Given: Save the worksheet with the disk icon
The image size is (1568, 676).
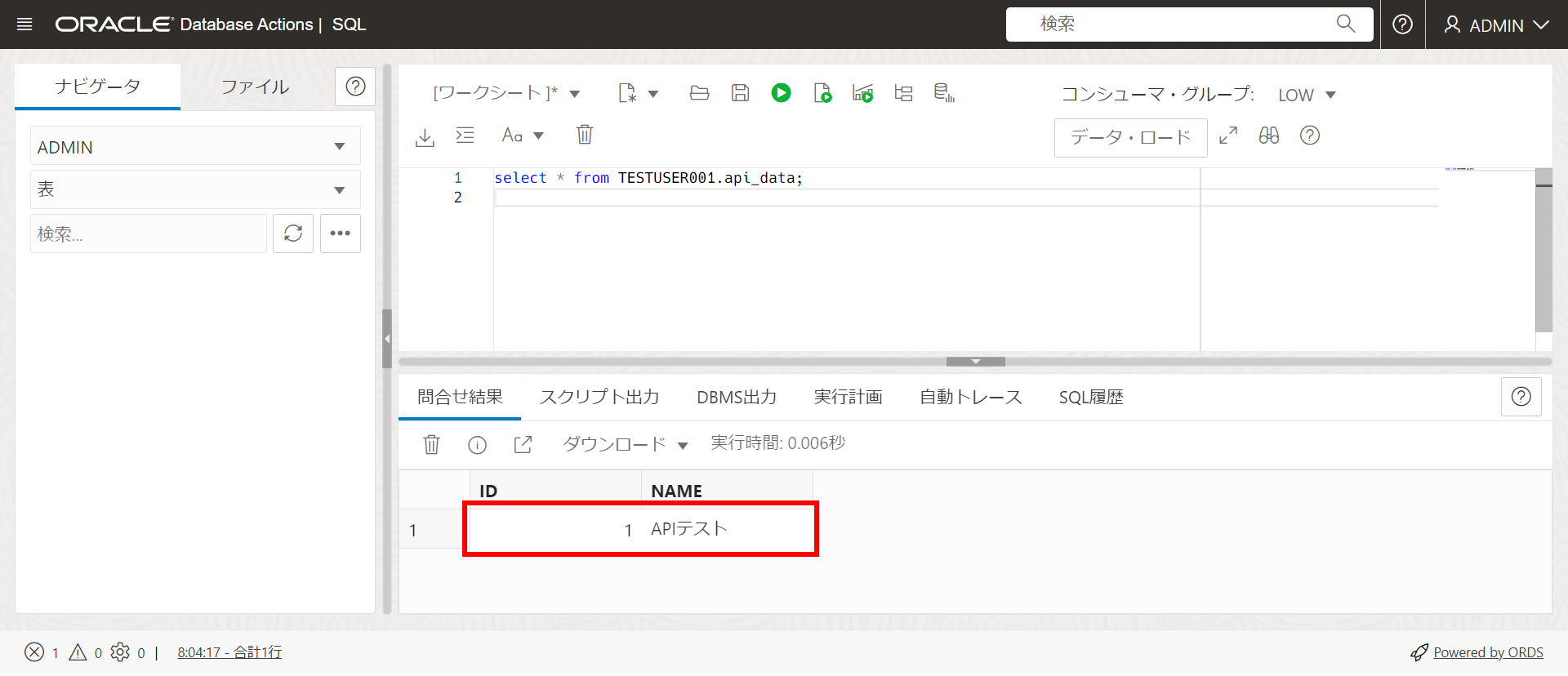Looking at the screenshot, I should (740, 93).
